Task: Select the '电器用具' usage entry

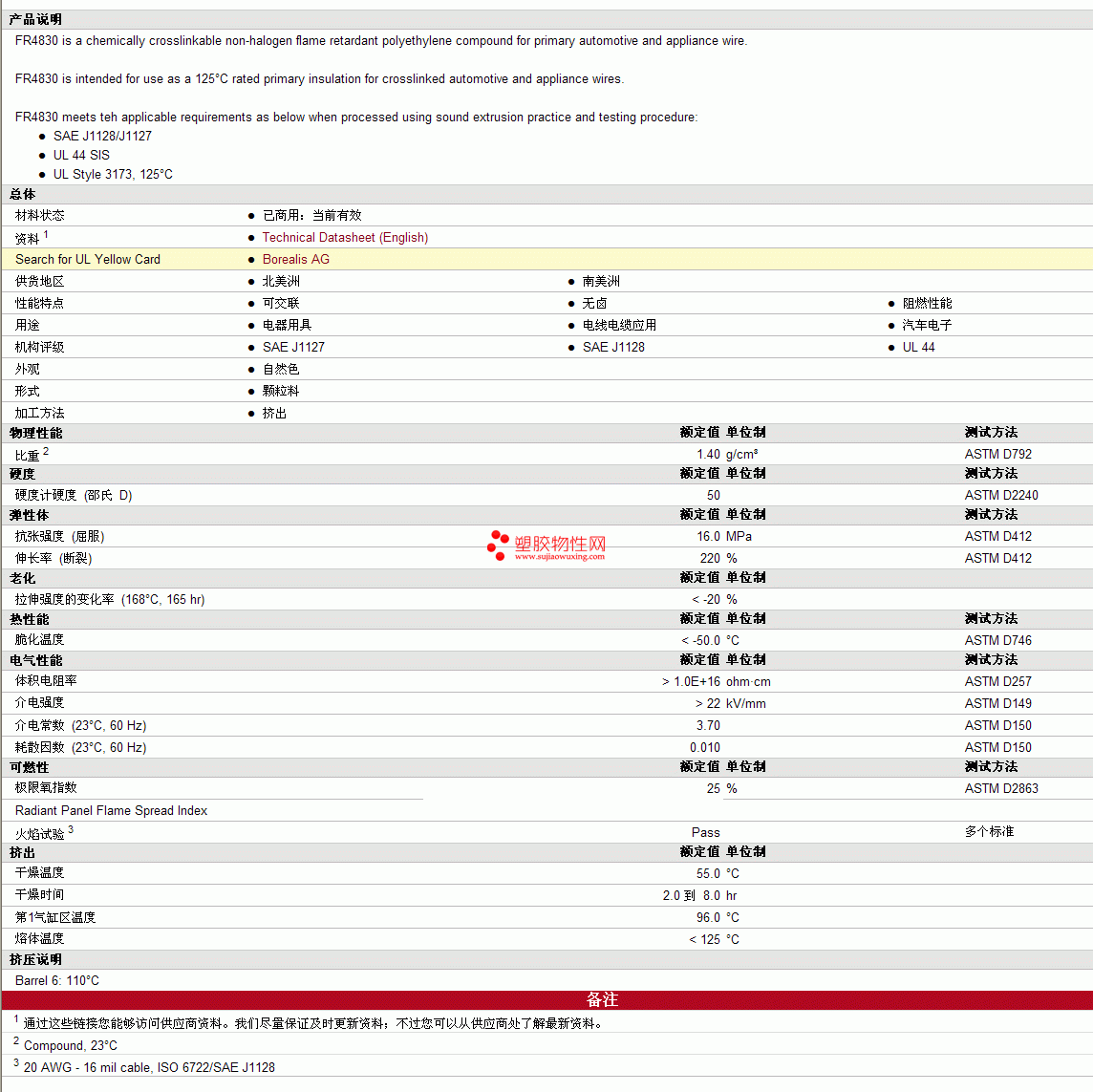Action: pyautogui.click(x=288, y=326)
